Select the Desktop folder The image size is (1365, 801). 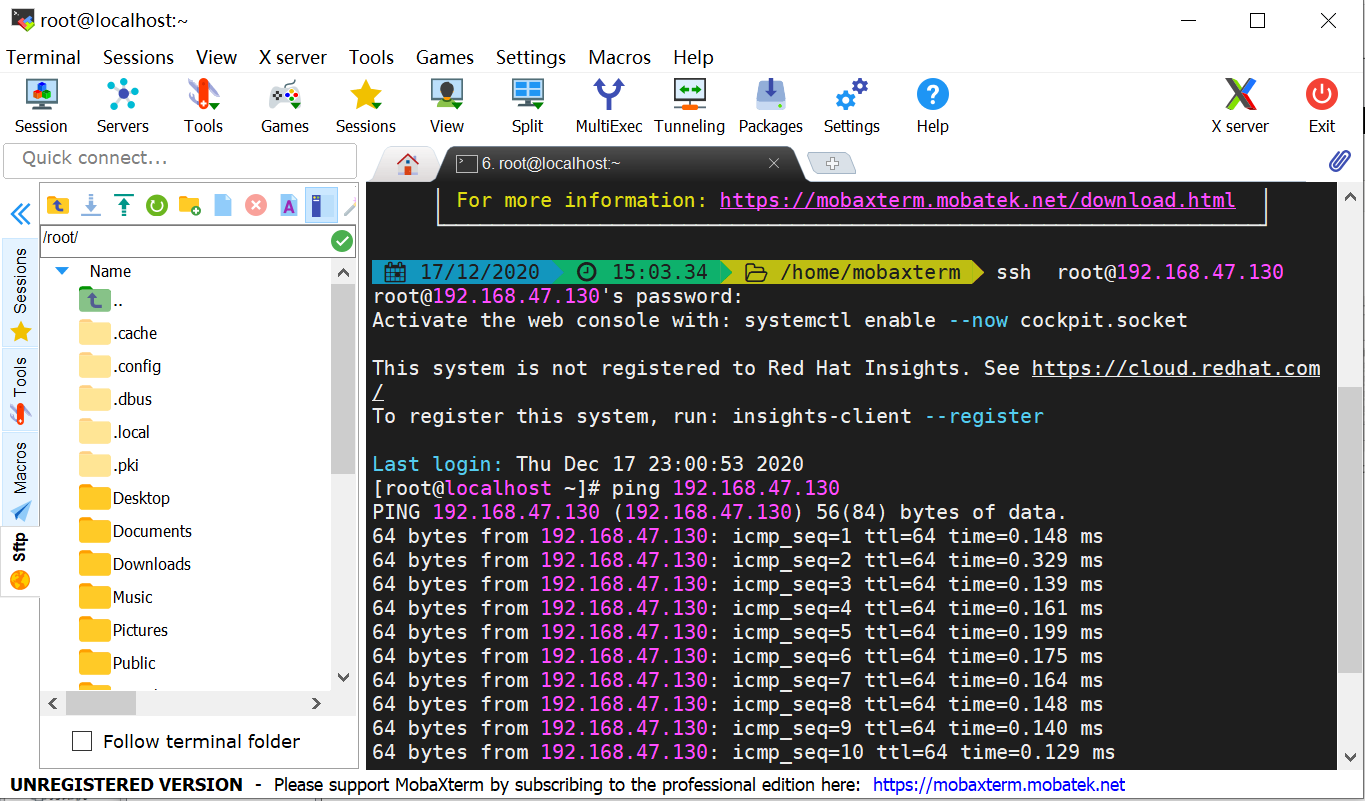(x=125, y=498)
